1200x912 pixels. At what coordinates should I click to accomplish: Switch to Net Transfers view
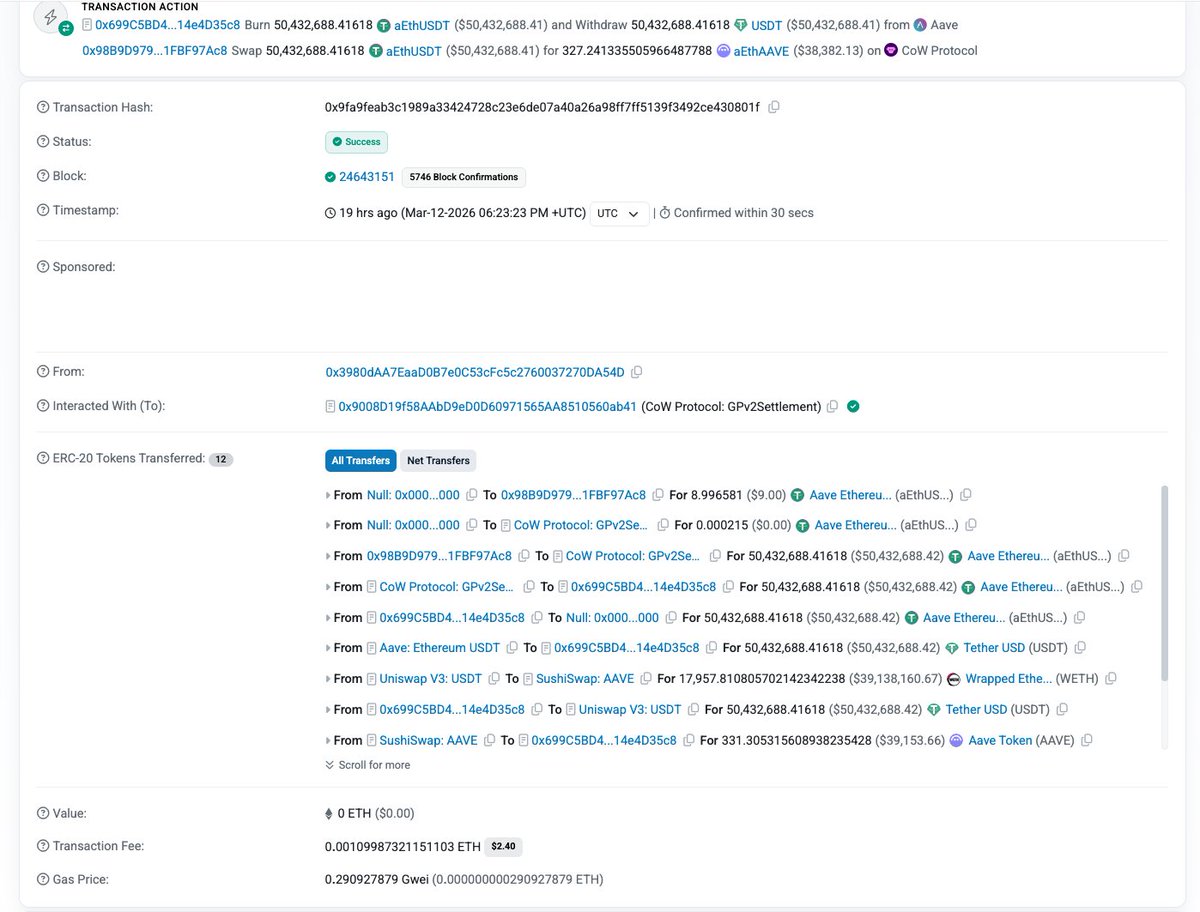(438, 460)
